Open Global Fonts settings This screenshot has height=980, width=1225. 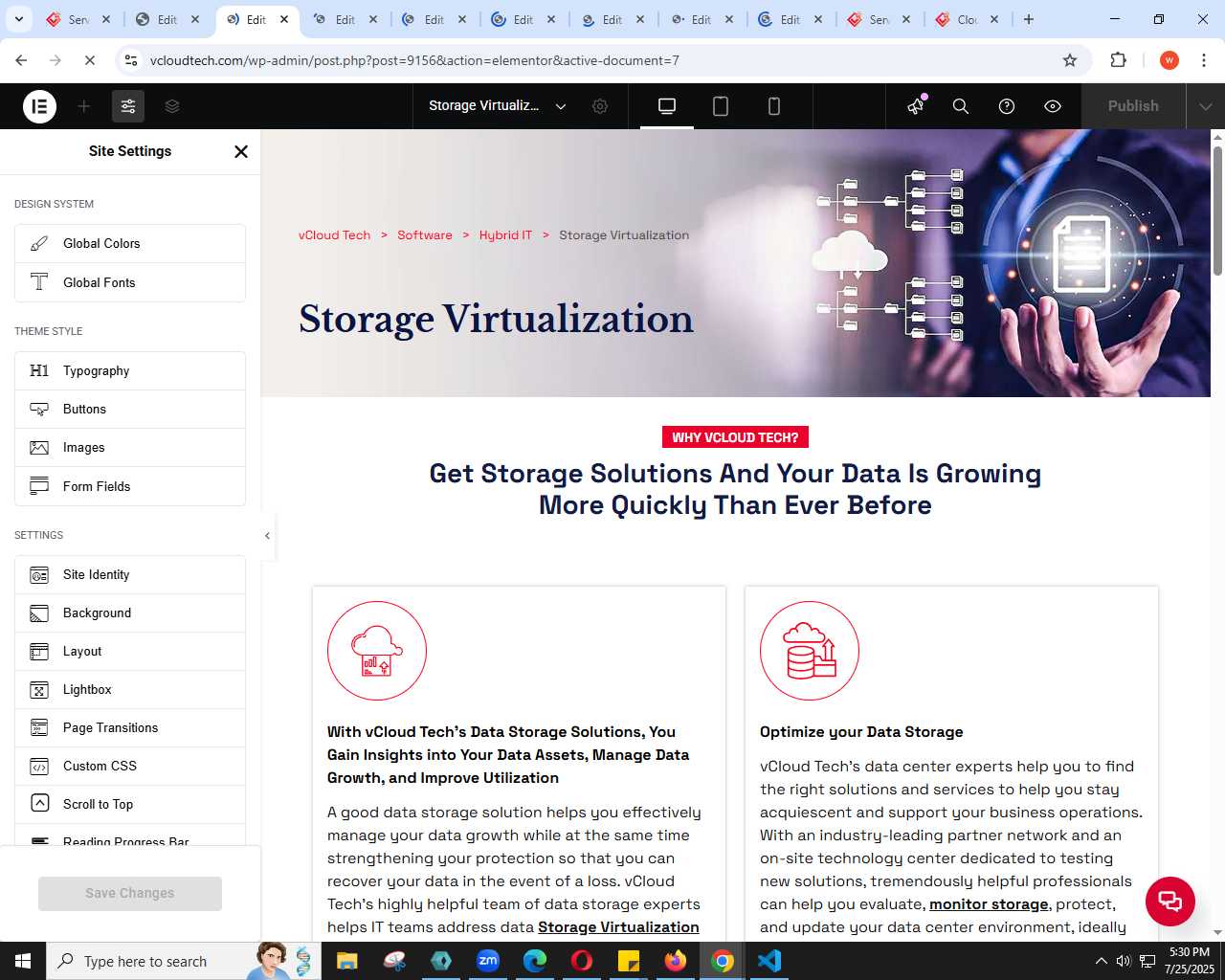130,282
